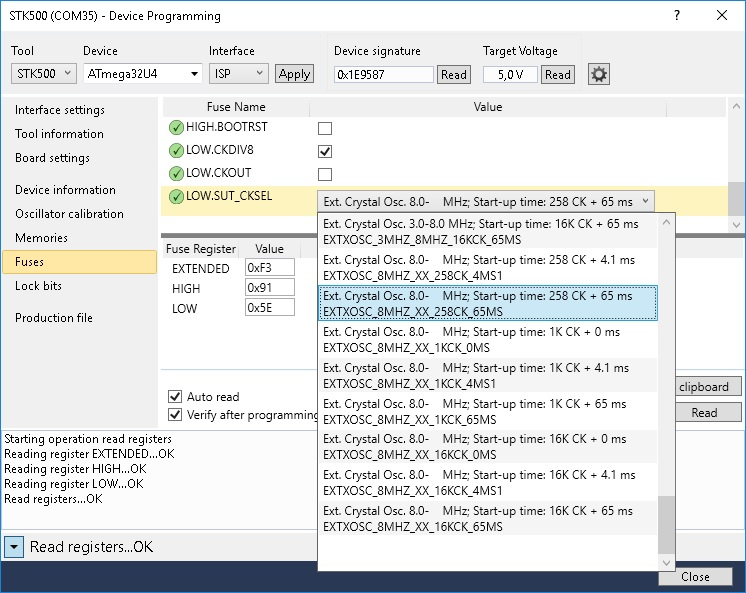This screenshot has width=746, height=593.
Task: Read the device signature
Action: 454,74
